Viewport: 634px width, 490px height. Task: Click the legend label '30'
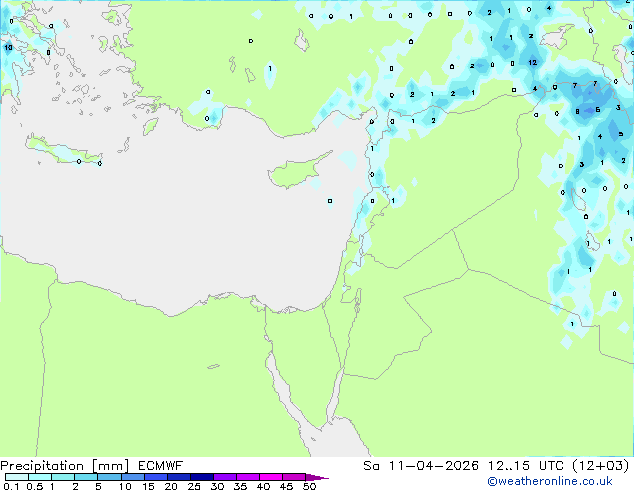[x=217, y=486]
